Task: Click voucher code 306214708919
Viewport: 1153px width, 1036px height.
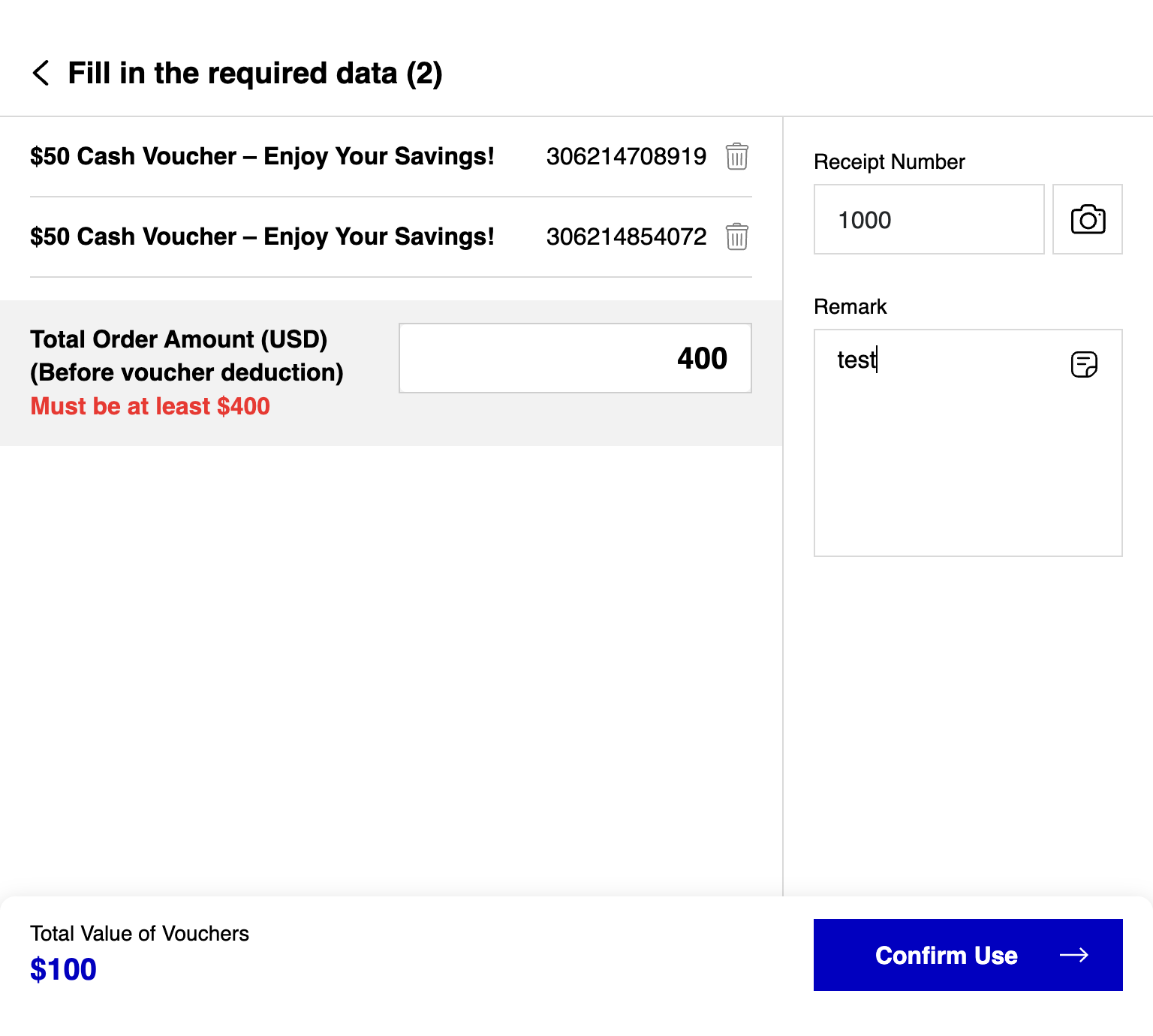Action: 626,156
